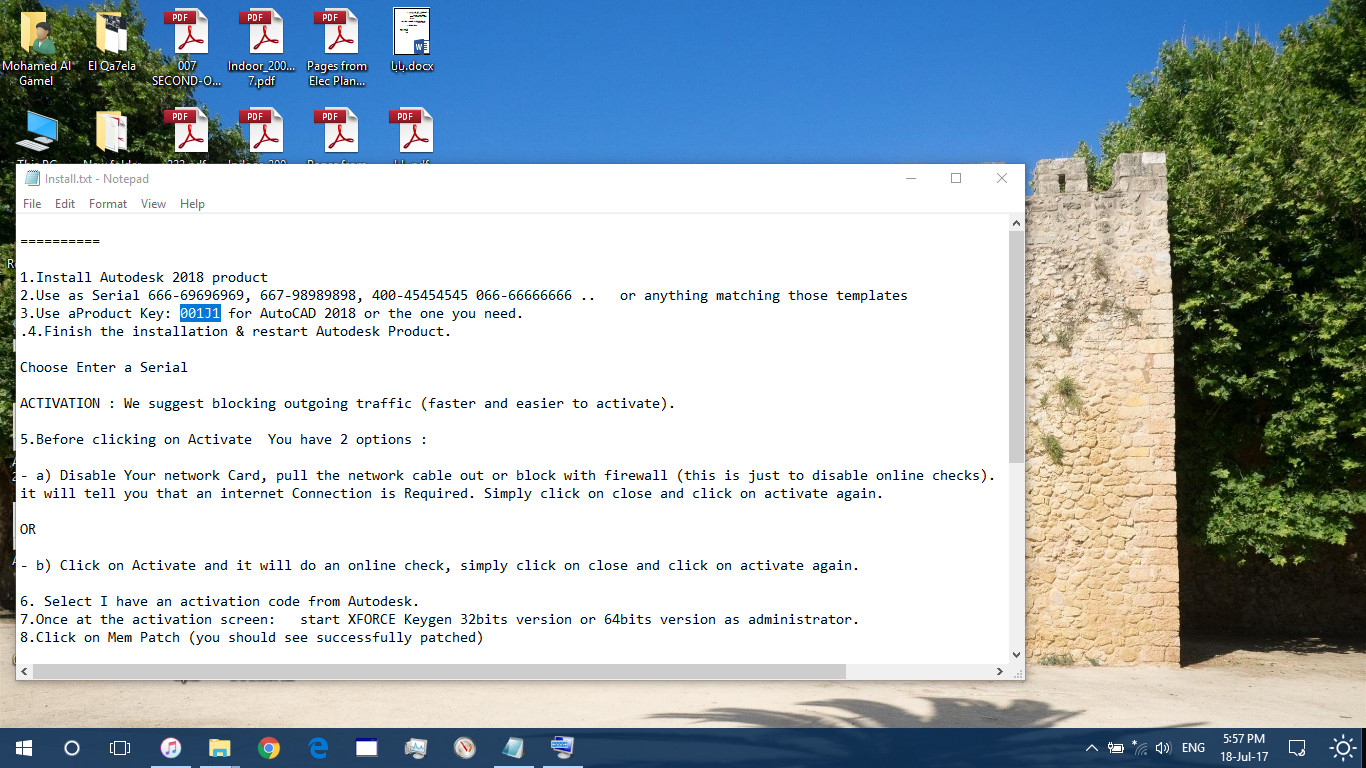The height and width of the screenshot is (768, 1366).
Task: Click the horizontal scrollbar right arrow
Action: 999,671
